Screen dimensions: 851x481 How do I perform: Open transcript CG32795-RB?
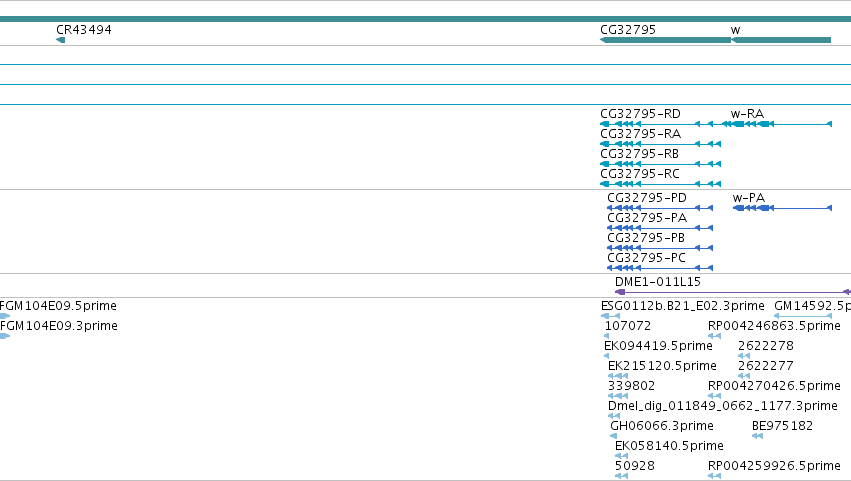(x=661, y=164)
